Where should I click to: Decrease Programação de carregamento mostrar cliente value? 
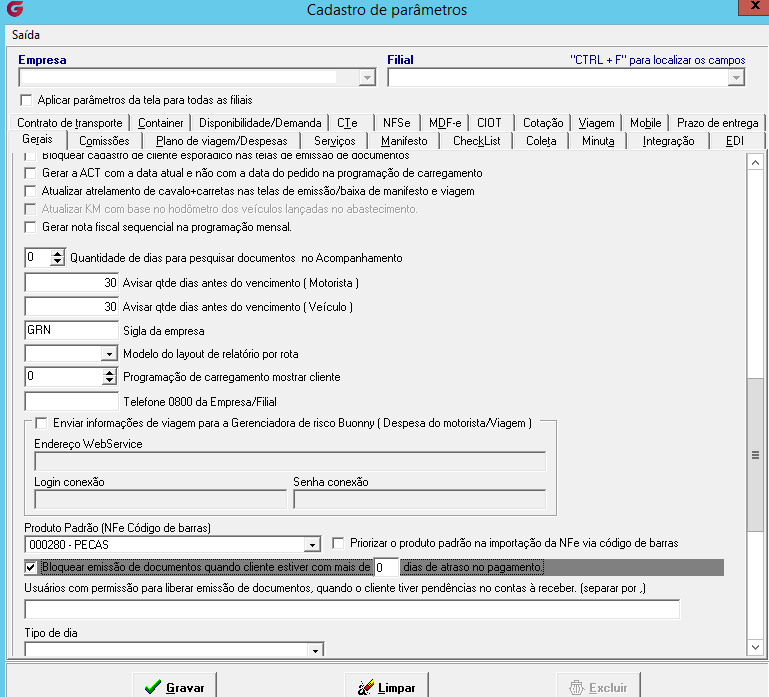[109, 381]
